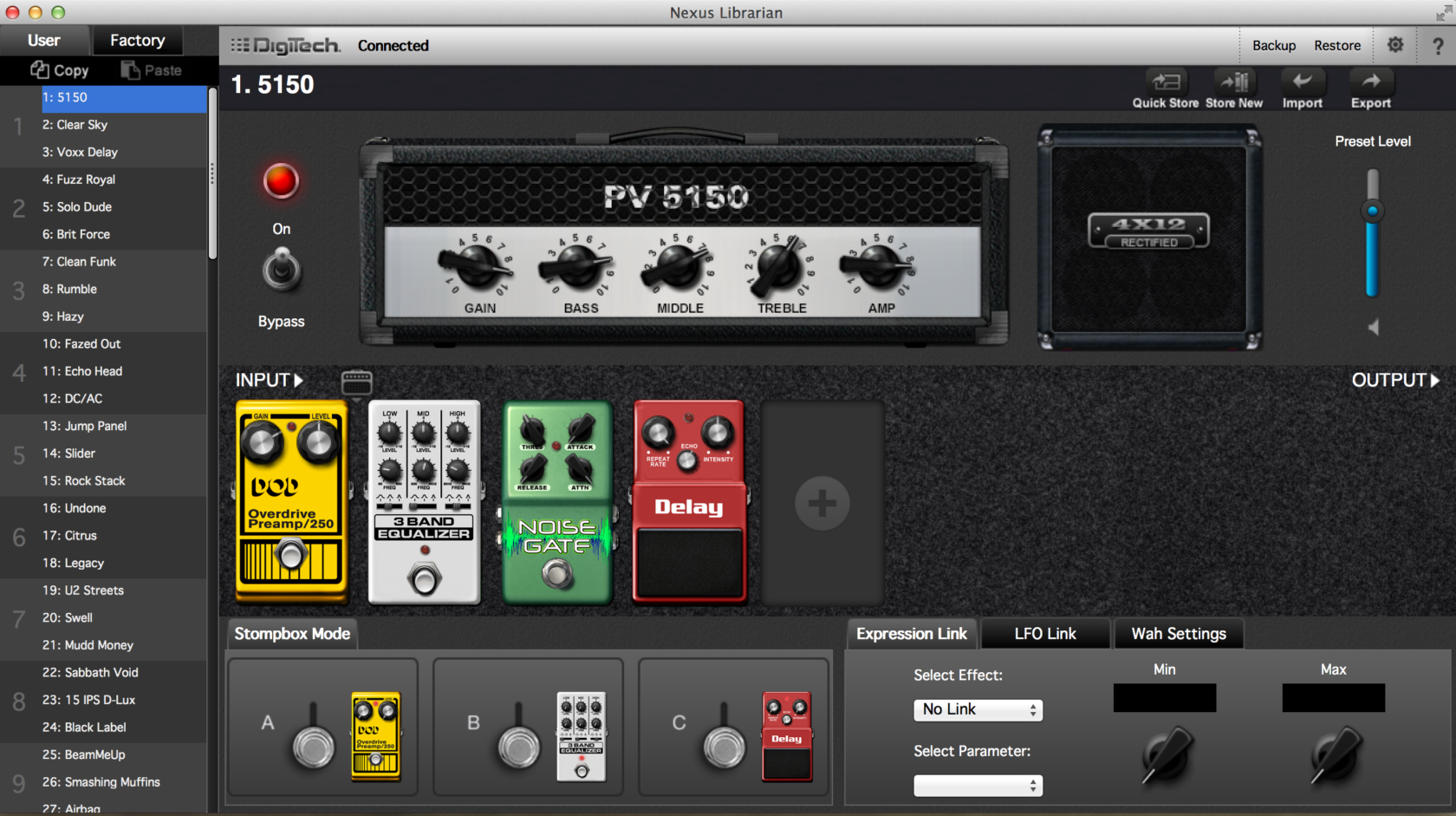Click the MIDDLE knob on the amp

coord(678,266)
